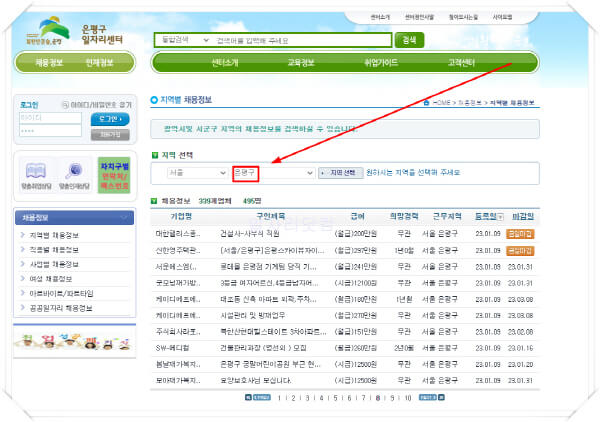Image resolution: width=600 pixels, height=422 pixels.
Task: Open the 은평구 district dropdown
Action: point(273,173)
